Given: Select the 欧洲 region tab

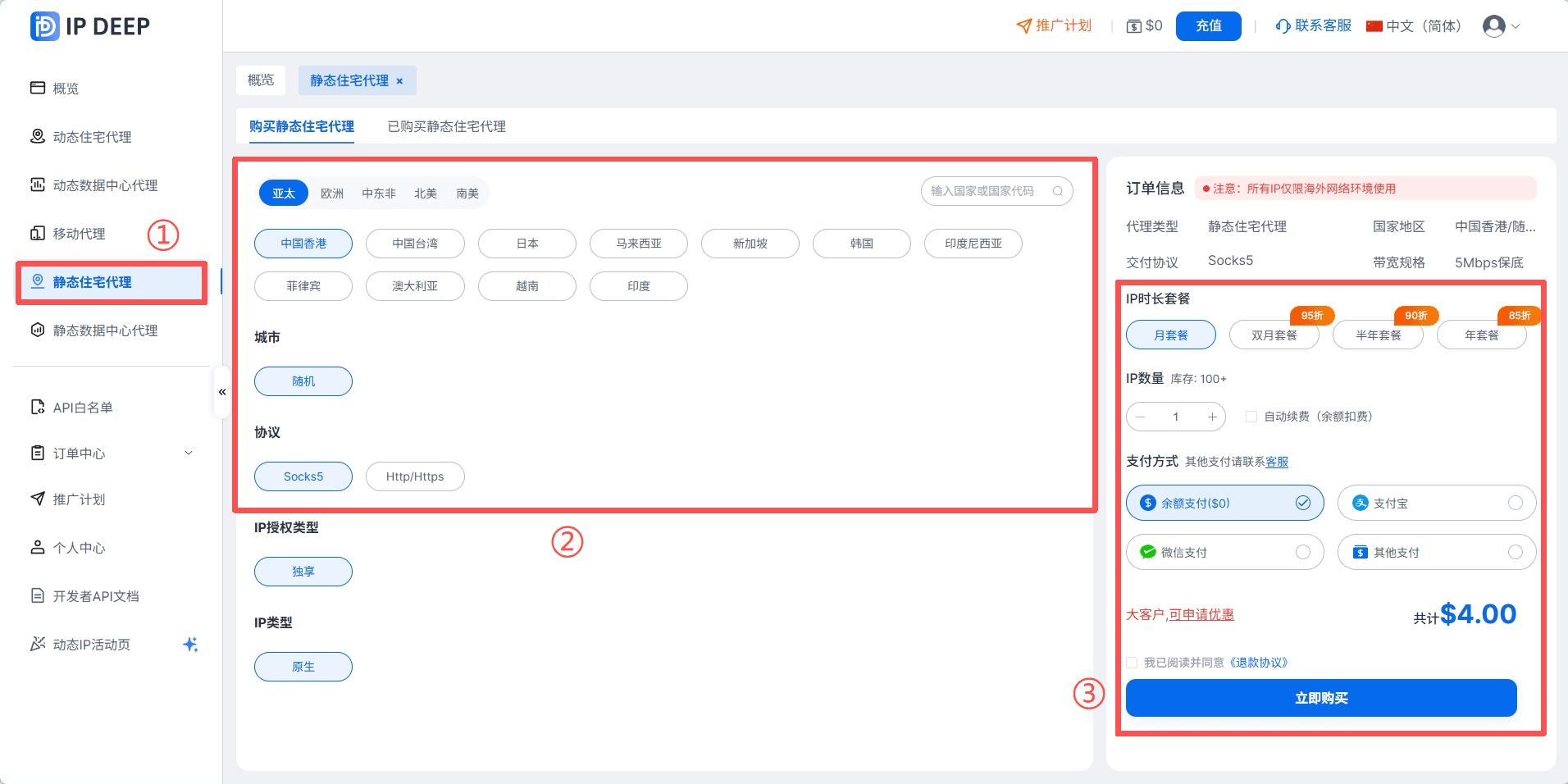Looking at the screenshot, I should click(333, 193).
